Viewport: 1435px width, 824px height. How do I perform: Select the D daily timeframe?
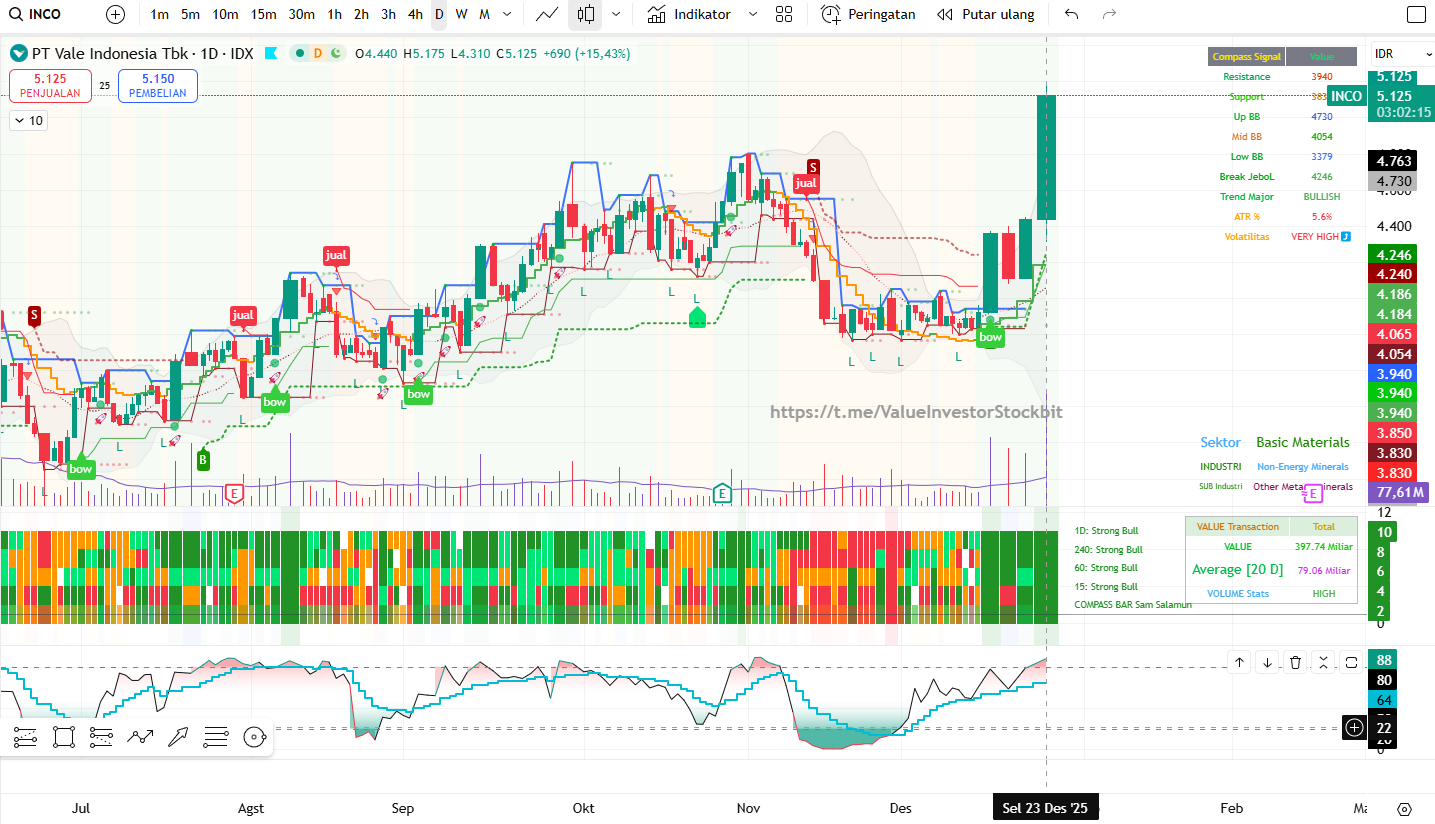click(x=439, y=14)
